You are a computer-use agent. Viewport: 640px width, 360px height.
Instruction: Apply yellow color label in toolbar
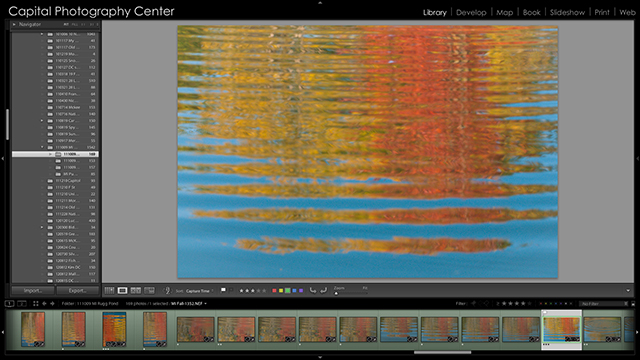[x=281, y=291]
